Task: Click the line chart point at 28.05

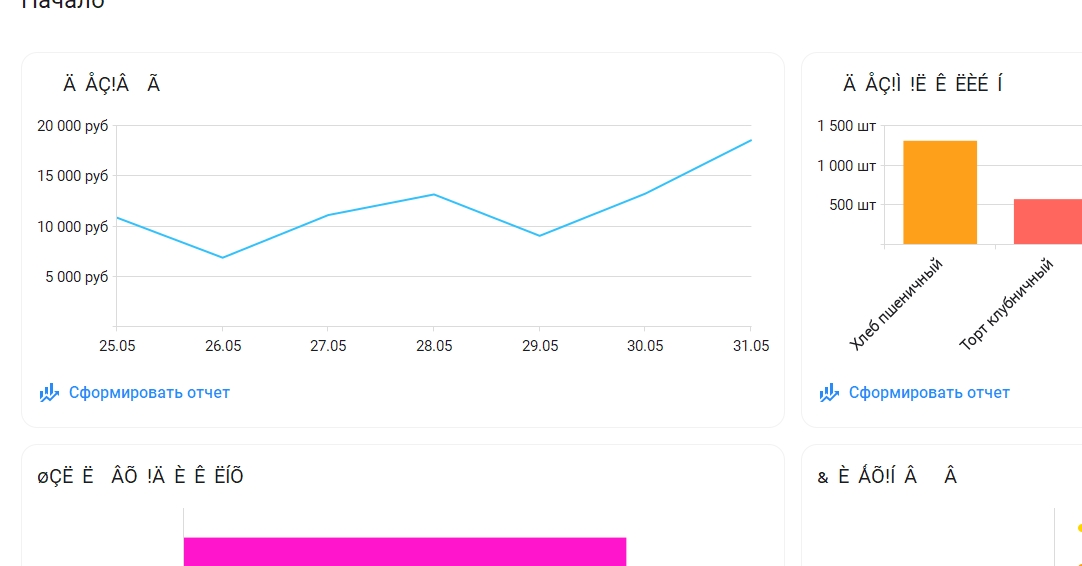Action: coord(433,195)
